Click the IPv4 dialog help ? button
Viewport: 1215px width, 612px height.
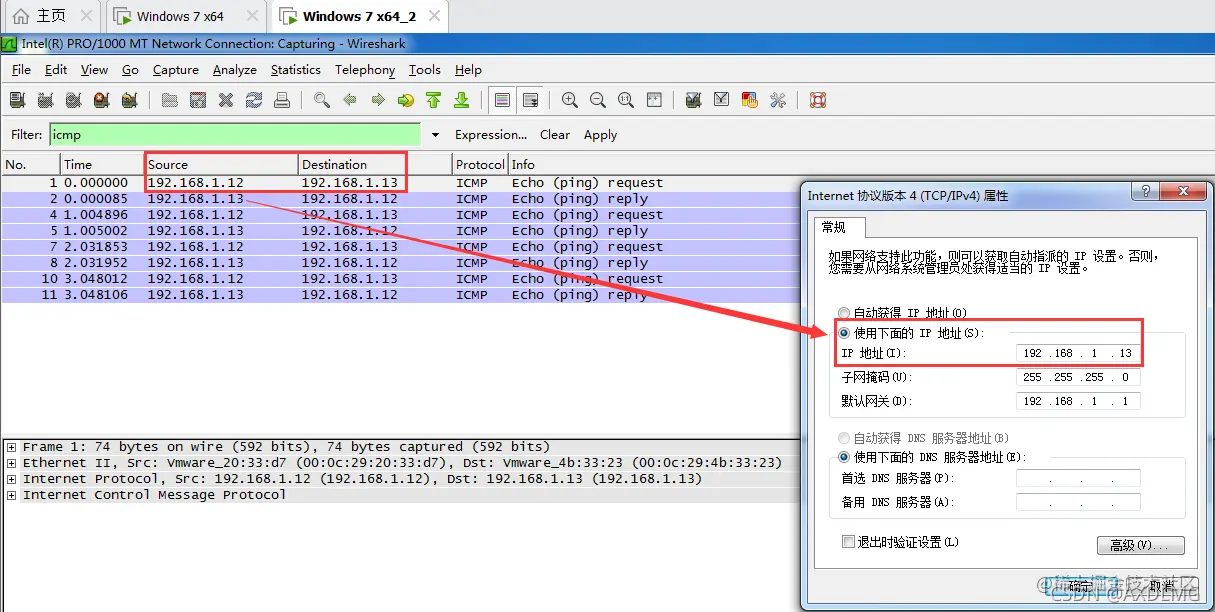pyautogui.click(x=1144, y=193)
